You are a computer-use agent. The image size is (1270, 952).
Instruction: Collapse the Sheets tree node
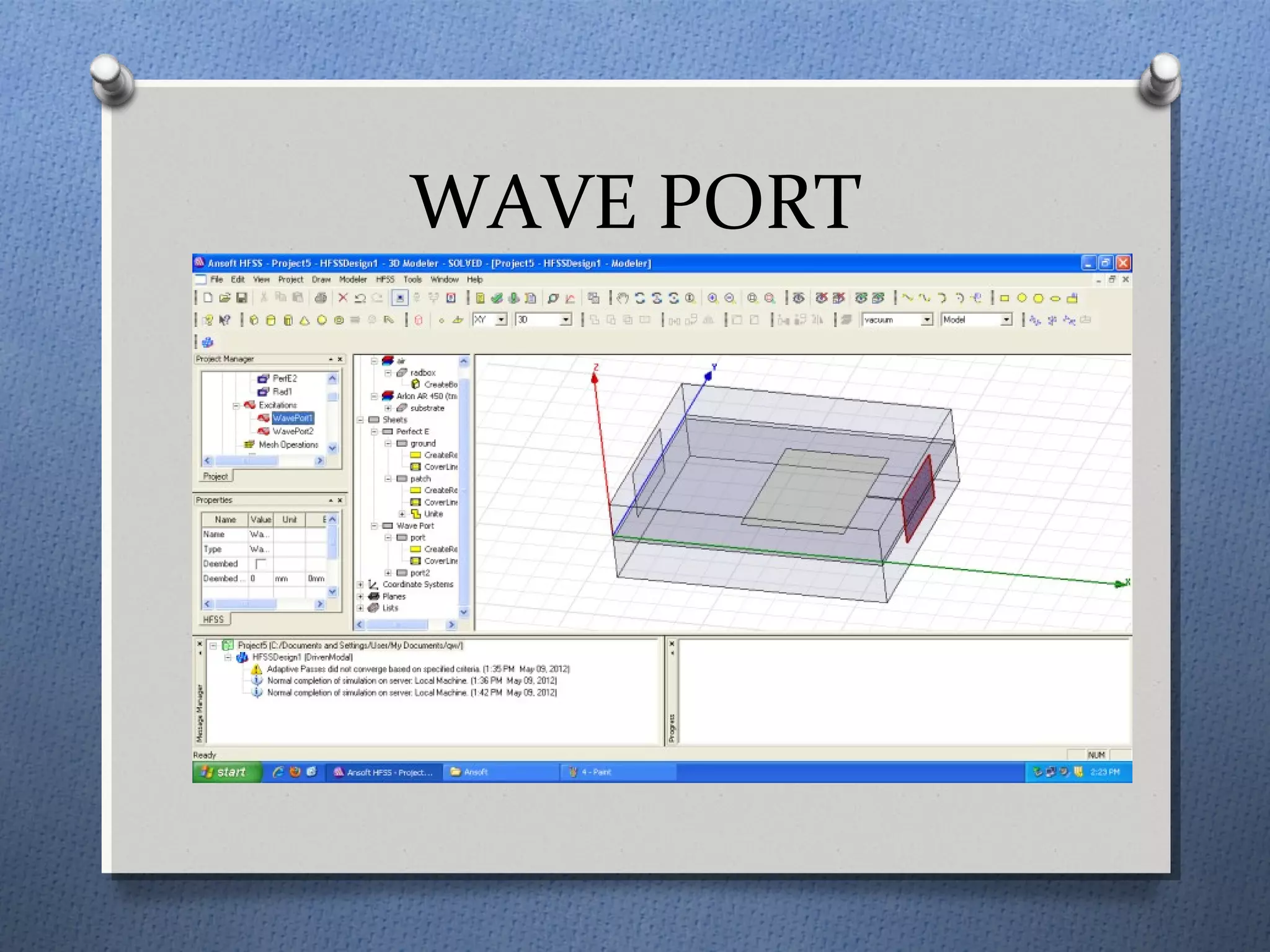[360, 420]
